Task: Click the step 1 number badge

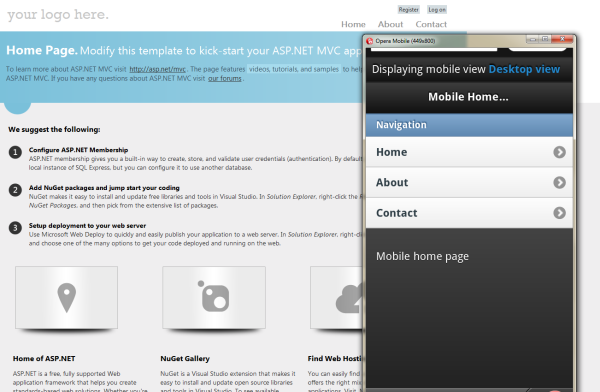Action: tap(15, 152)
